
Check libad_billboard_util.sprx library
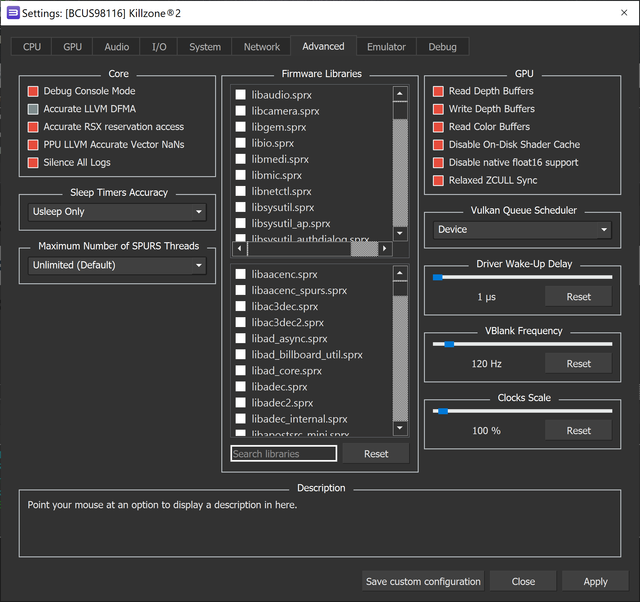click(241, 354)
